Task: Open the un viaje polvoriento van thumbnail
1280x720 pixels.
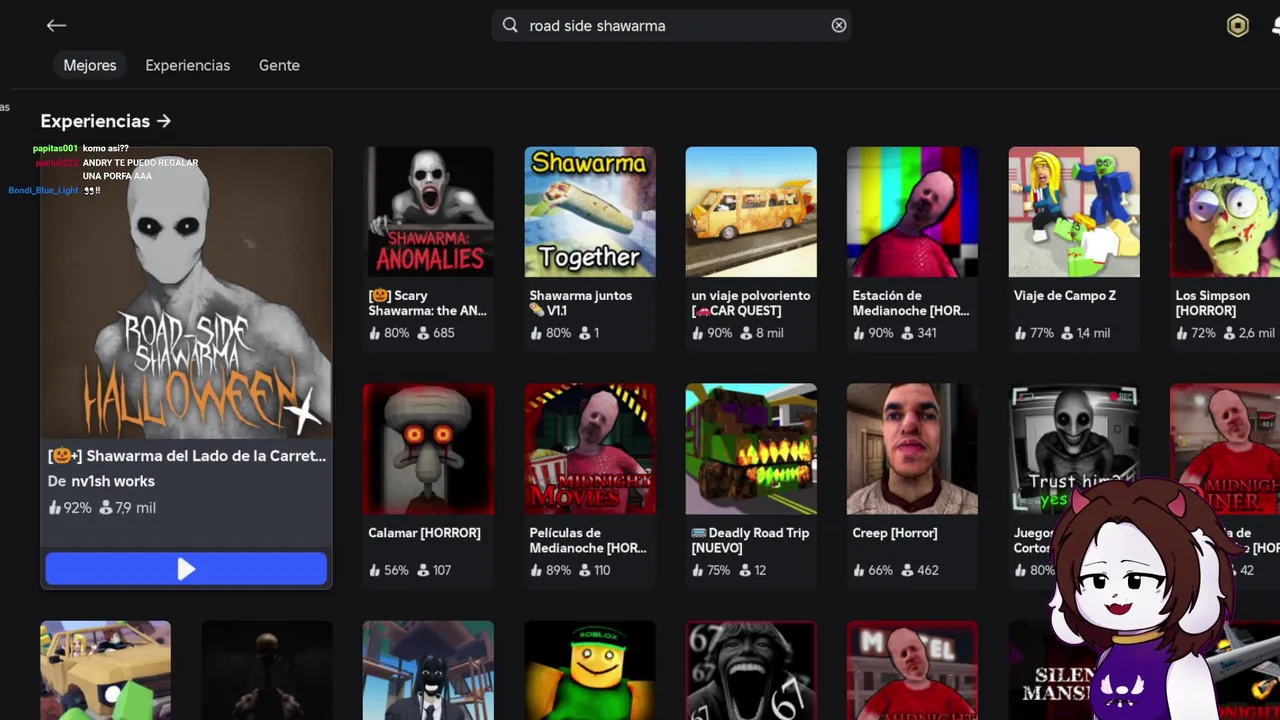Action: coord(751,212)
